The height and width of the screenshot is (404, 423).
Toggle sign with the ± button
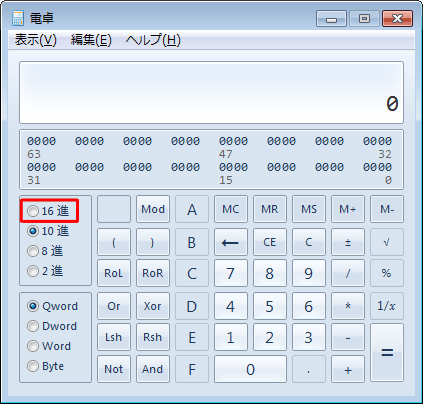coord(348,242)
